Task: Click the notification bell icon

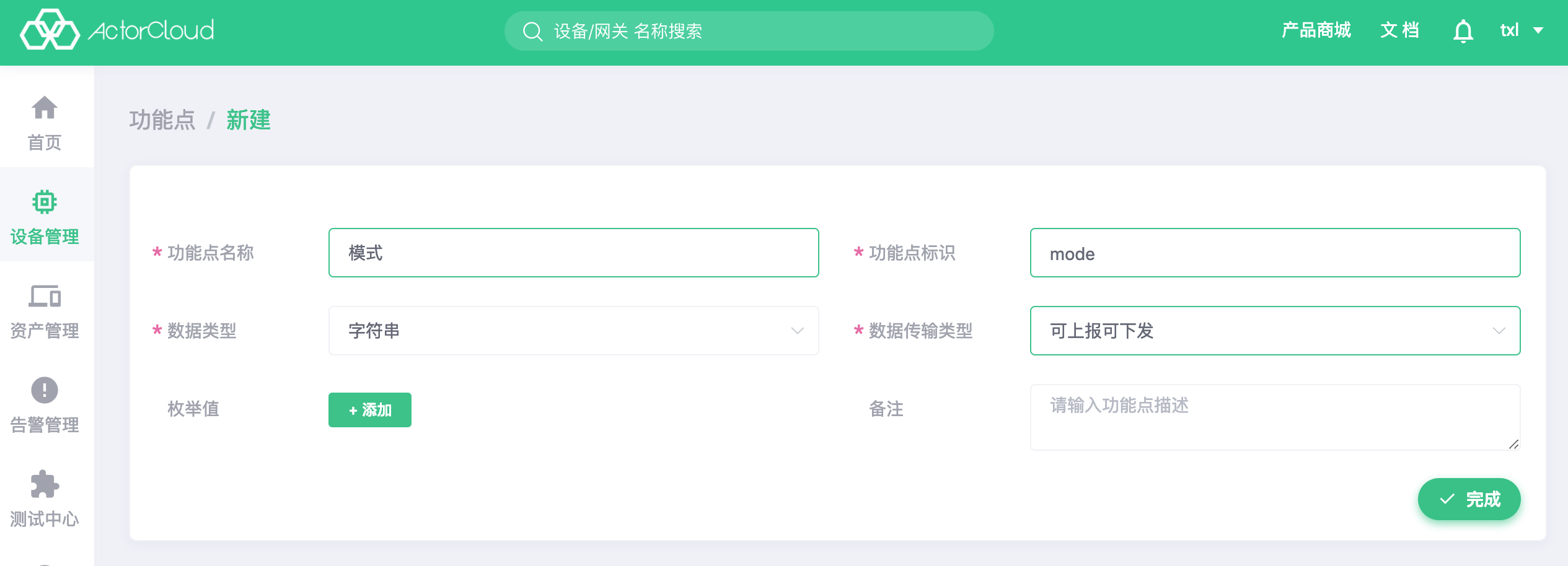Action: [x=1463, y=30]
